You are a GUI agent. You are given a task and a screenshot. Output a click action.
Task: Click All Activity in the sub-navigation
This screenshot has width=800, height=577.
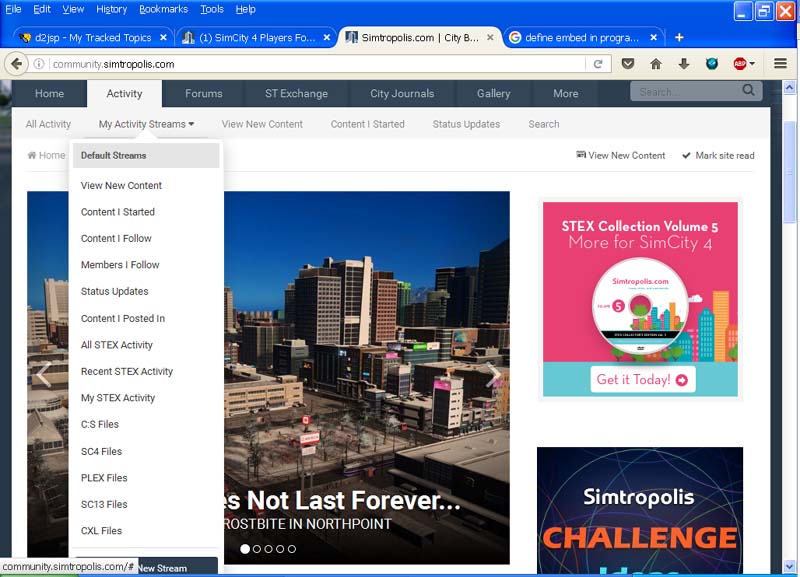click(x=48, y=124)
